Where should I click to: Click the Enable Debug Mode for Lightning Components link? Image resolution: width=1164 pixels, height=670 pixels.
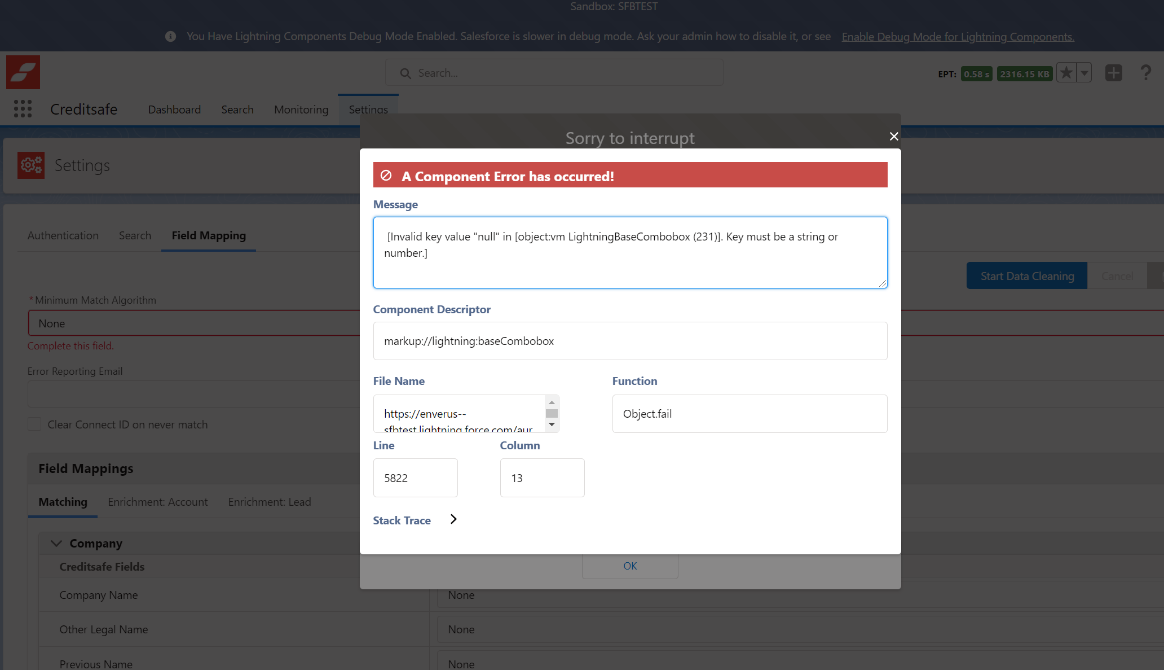pos(957,36)
